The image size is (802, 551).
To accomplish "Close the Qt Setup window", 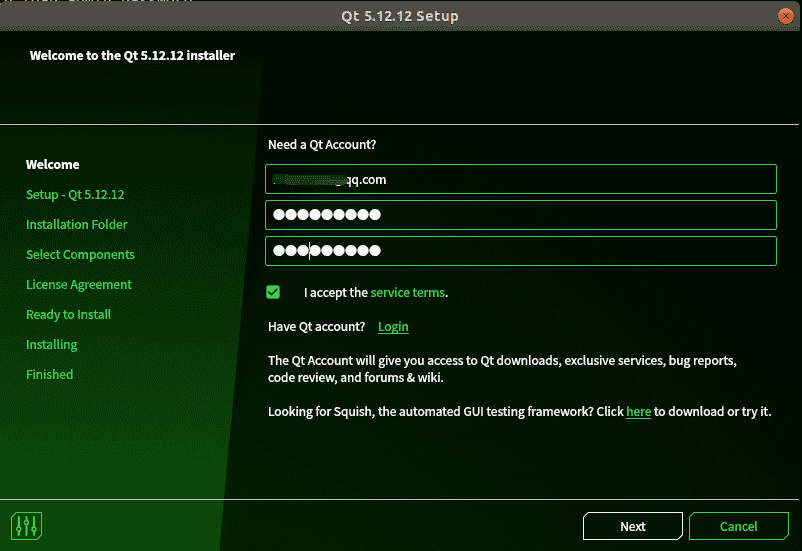I will 786,16.
